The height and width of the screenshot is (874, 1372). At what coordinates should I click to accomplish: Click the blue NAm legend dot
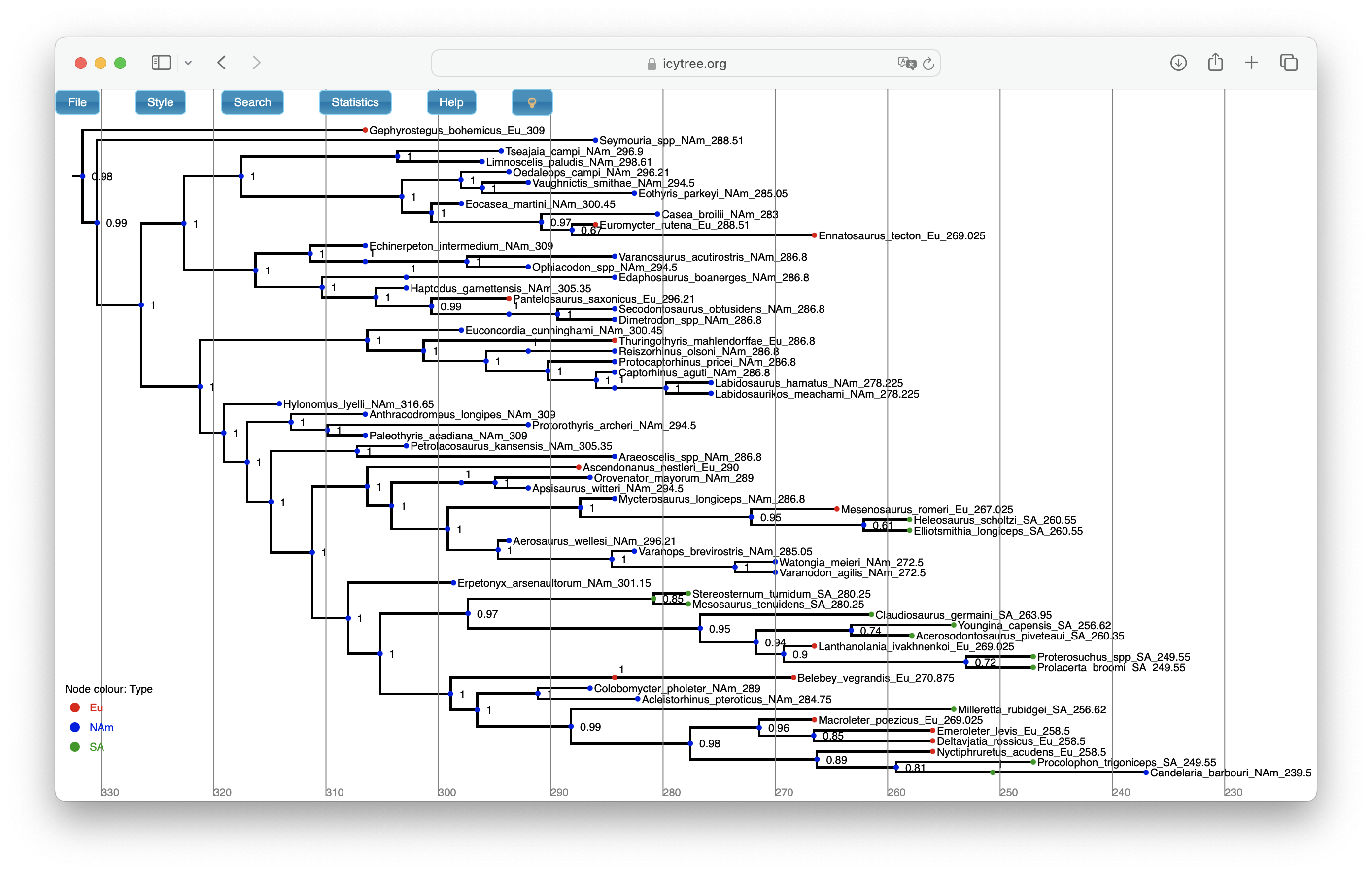74,728
